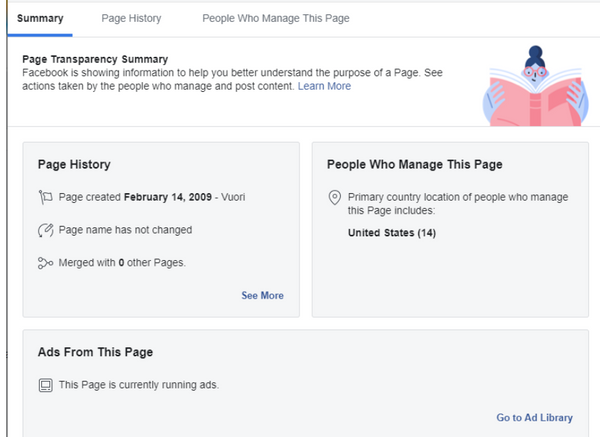Click the location pin icon

tap(334, 197)
